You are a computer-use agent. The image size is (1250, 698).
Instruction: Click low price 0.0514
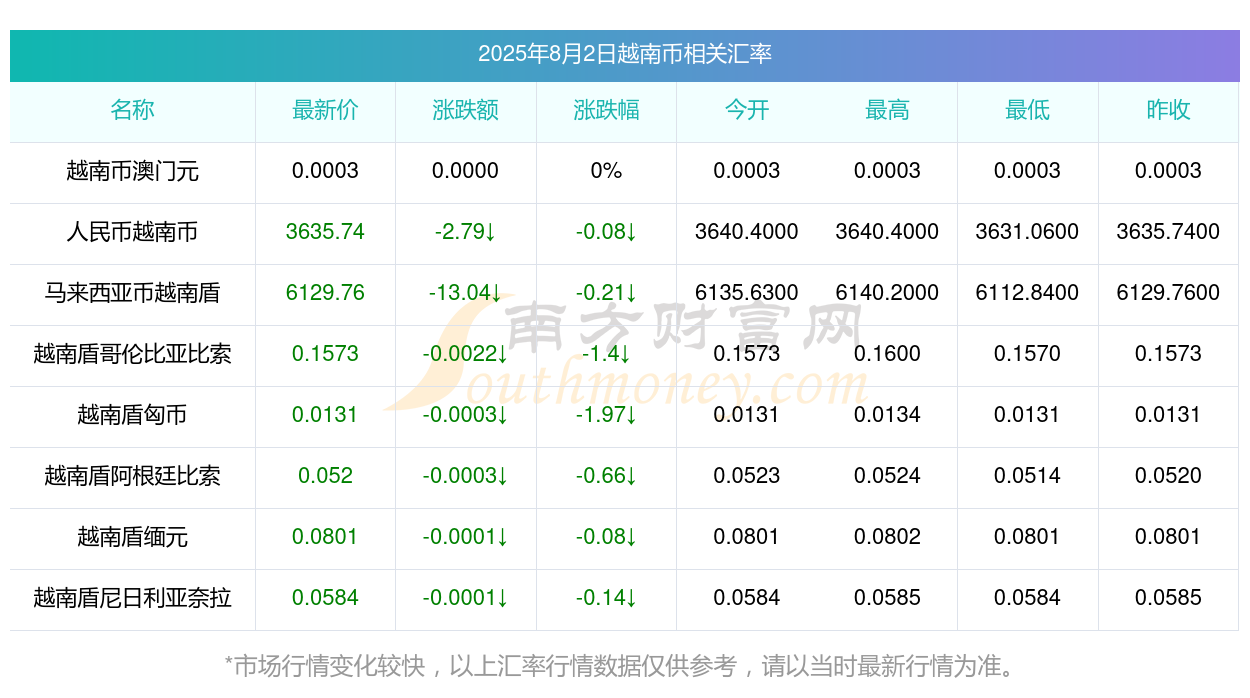(x=1028, y=476)
